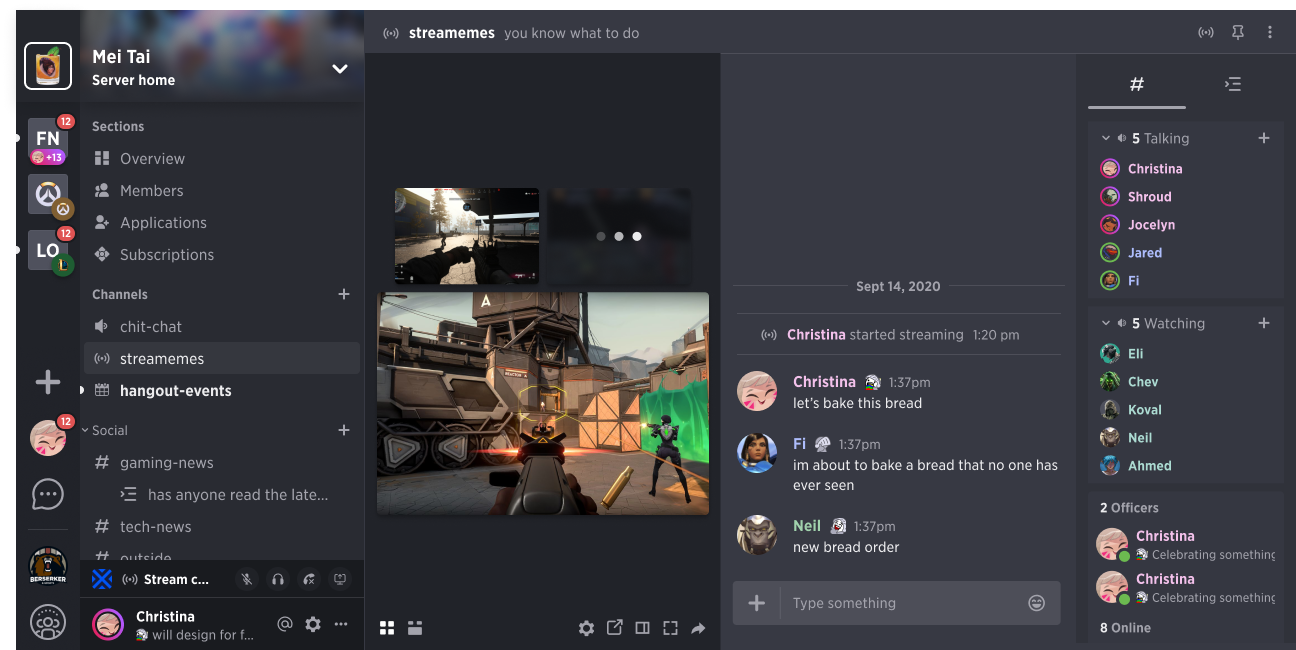Open the header more options menu
Screen dimensions: 1296x650
coord(1270,32)
